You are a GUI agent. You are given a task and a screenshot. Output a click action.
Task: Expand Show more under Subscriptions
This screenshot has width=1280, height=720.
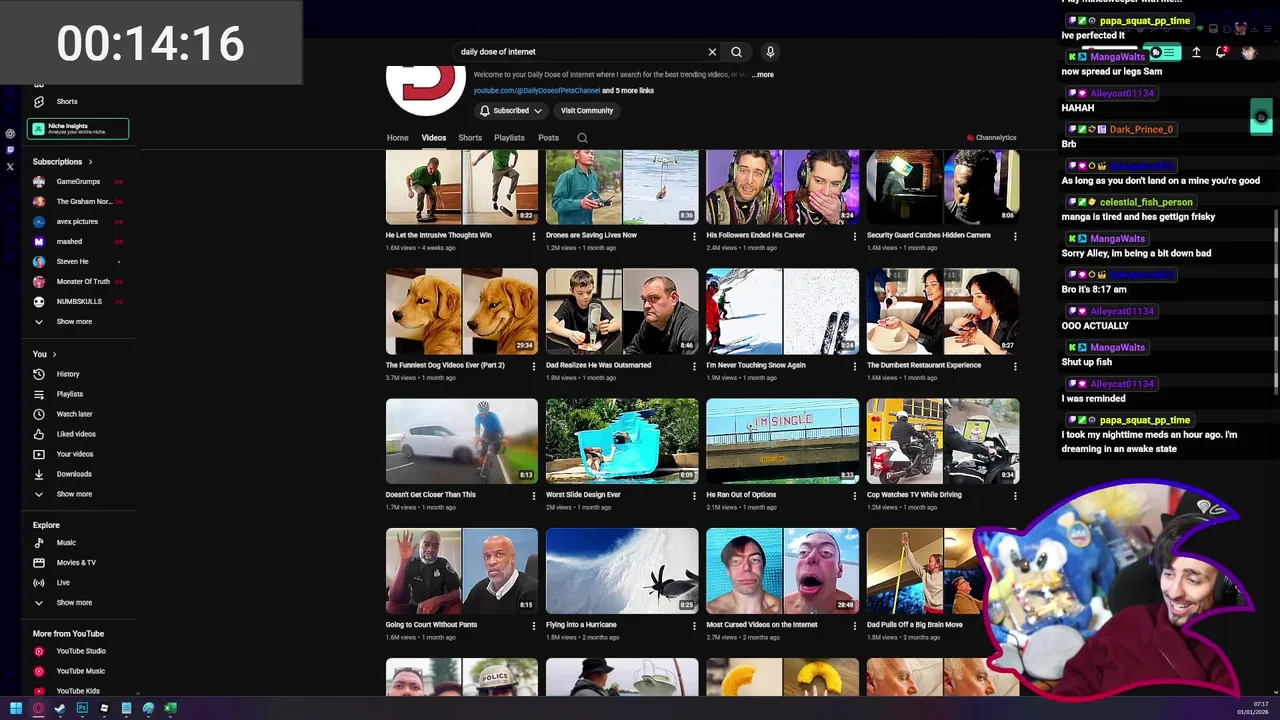point(74,321)
